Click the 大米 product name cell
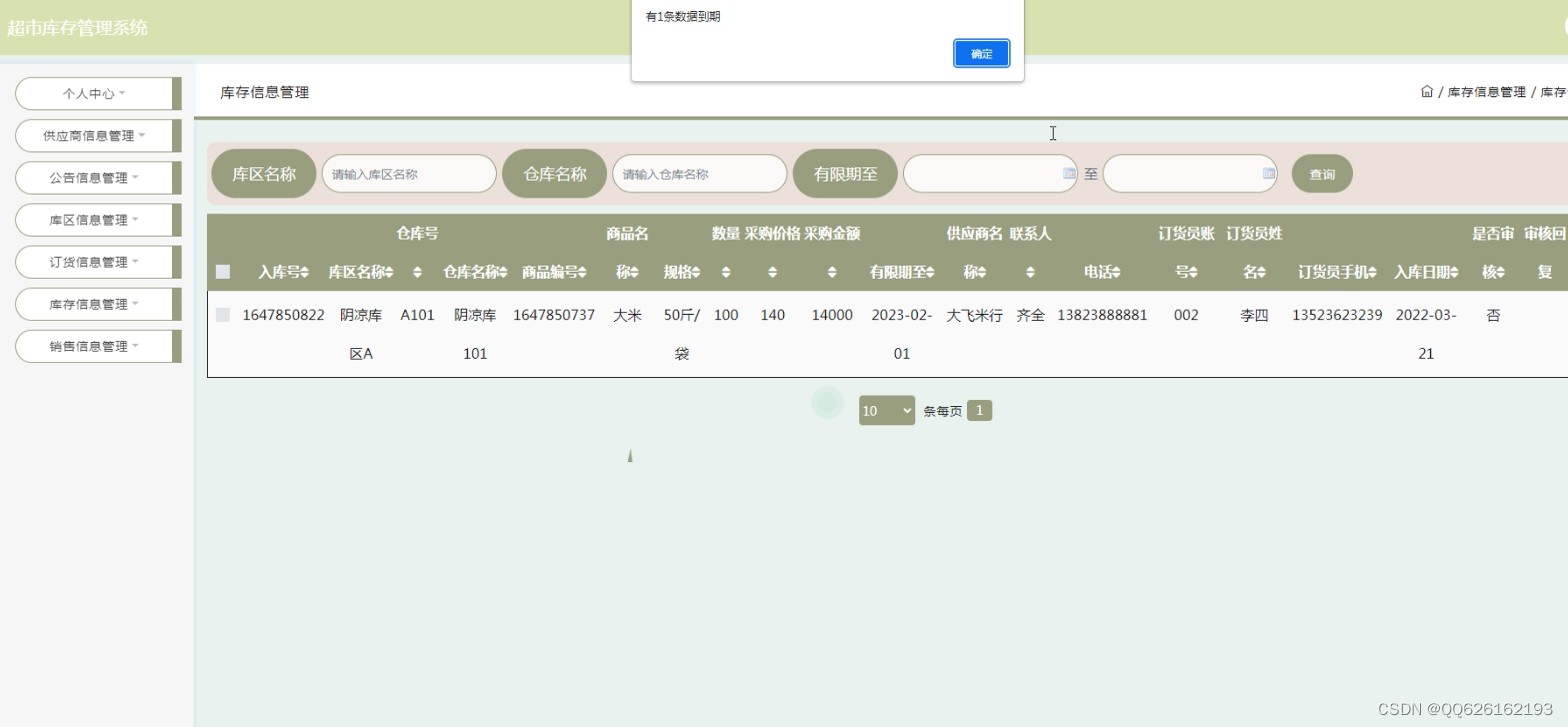 627,315
